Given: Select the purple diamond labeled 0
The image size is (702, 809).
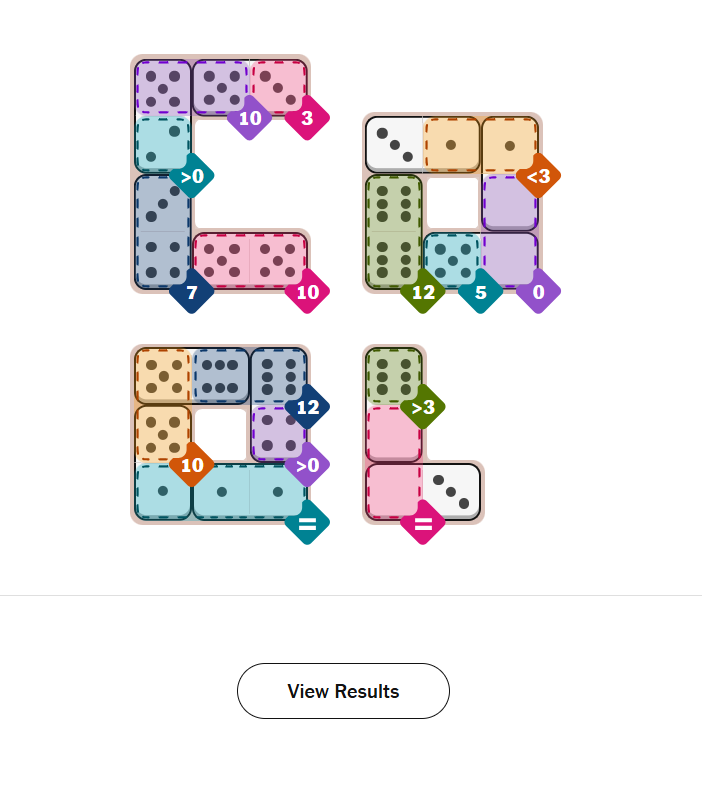Looking at the screenshot, I should tap(538, 292).
